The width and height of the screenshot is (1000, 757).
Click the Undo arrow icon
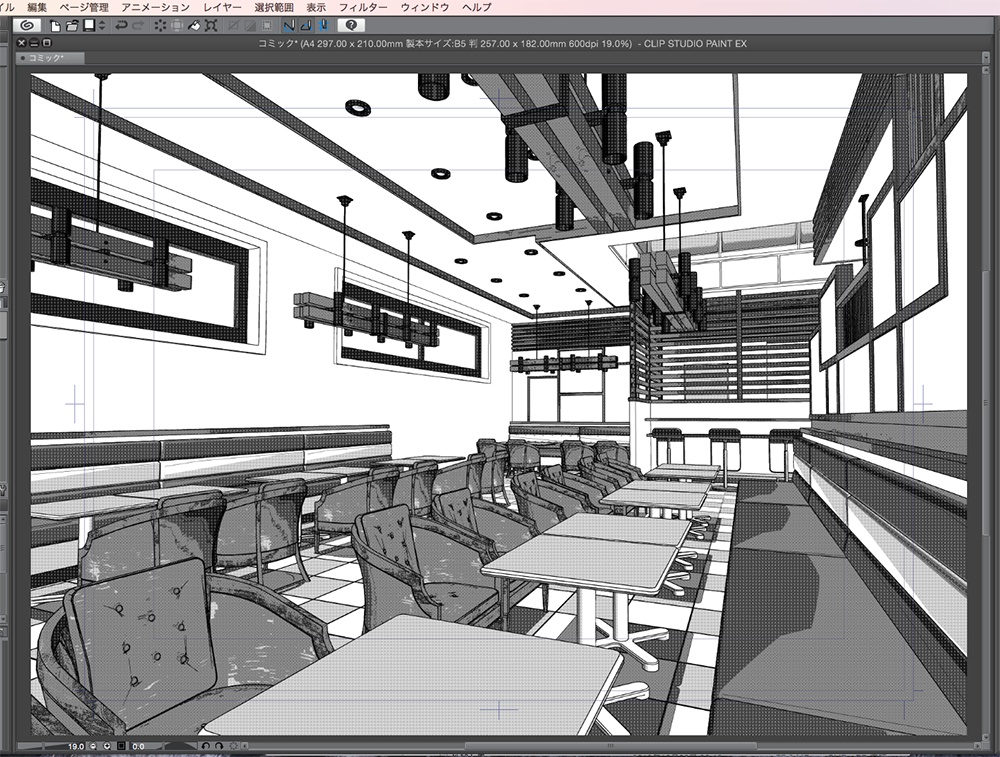pyautogui.click(x=121, y=26)
